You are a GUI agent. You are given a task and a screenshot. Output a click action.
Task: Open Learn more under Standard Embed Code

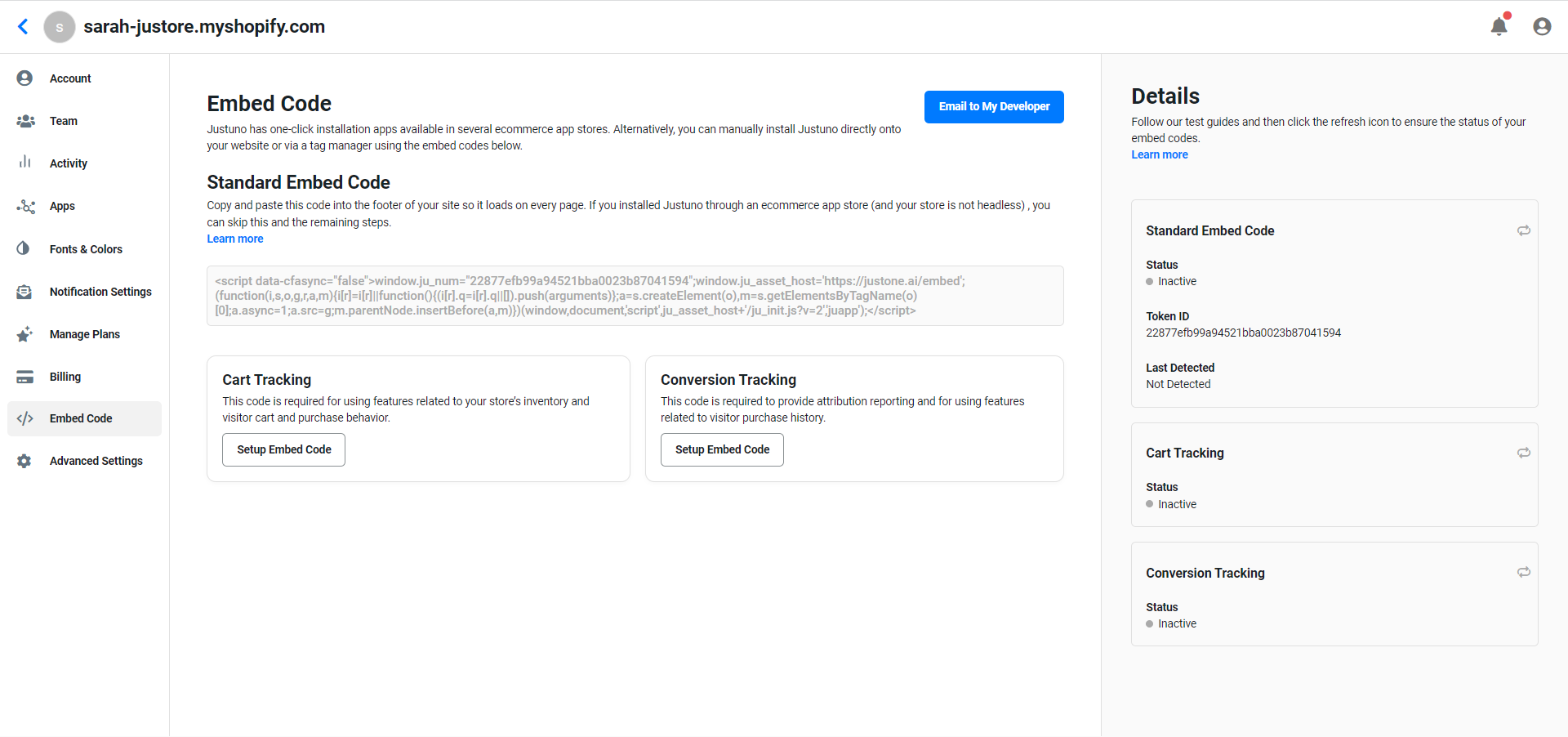pos(234,238)
